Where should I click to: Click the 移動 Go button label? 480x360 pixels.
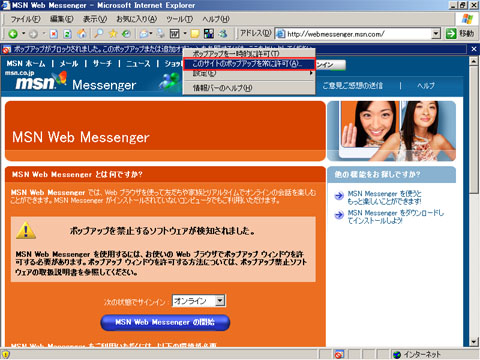tap(466, 34)
